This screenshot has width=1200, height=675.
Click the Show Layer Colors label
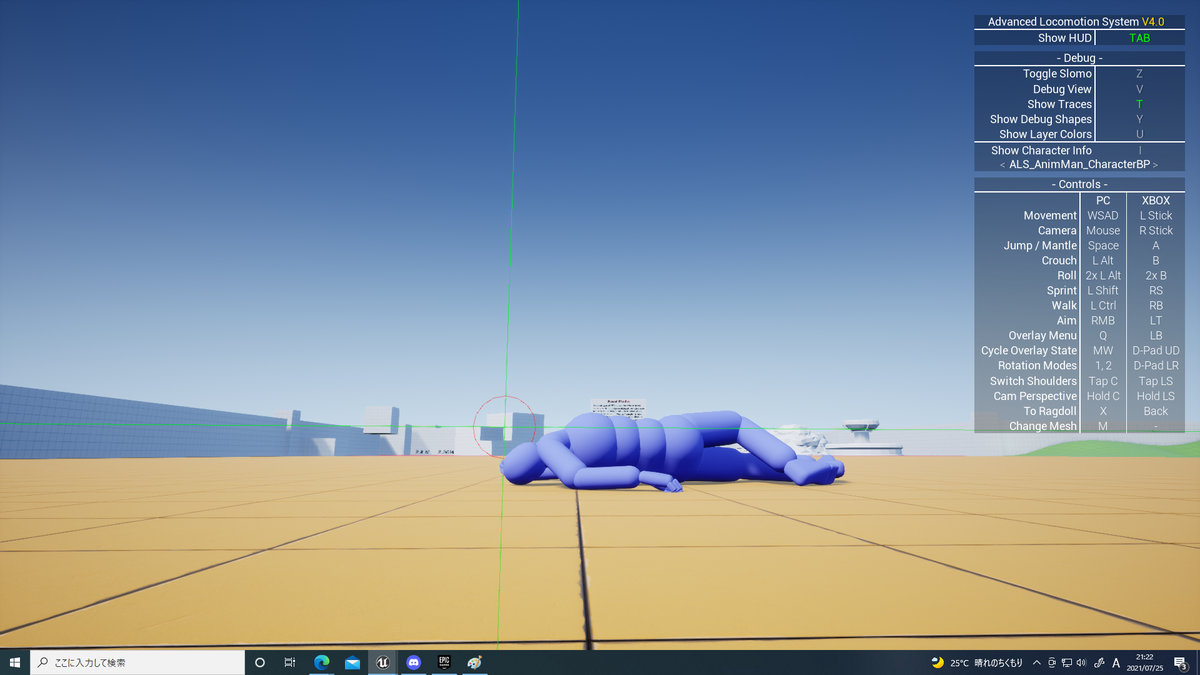[1045, 134]
